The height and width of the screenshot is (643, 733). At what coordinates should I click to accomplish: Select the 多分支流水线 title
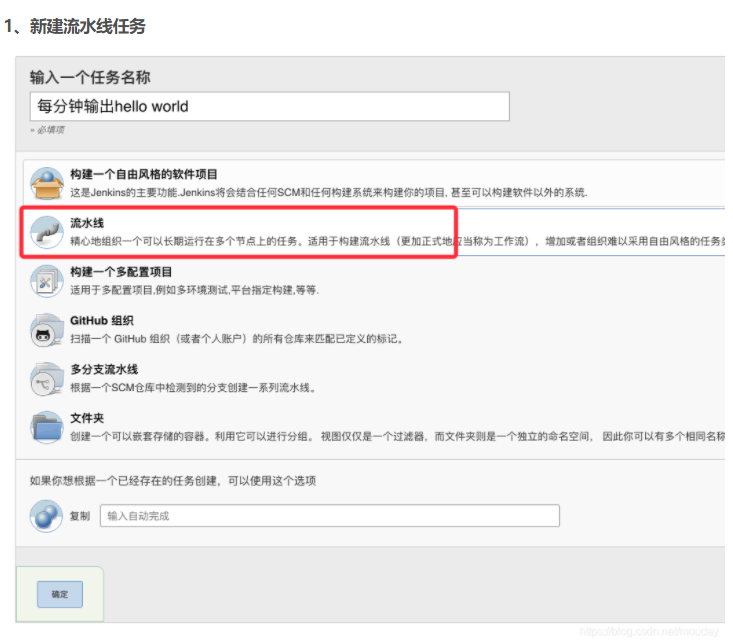(104, 369)
